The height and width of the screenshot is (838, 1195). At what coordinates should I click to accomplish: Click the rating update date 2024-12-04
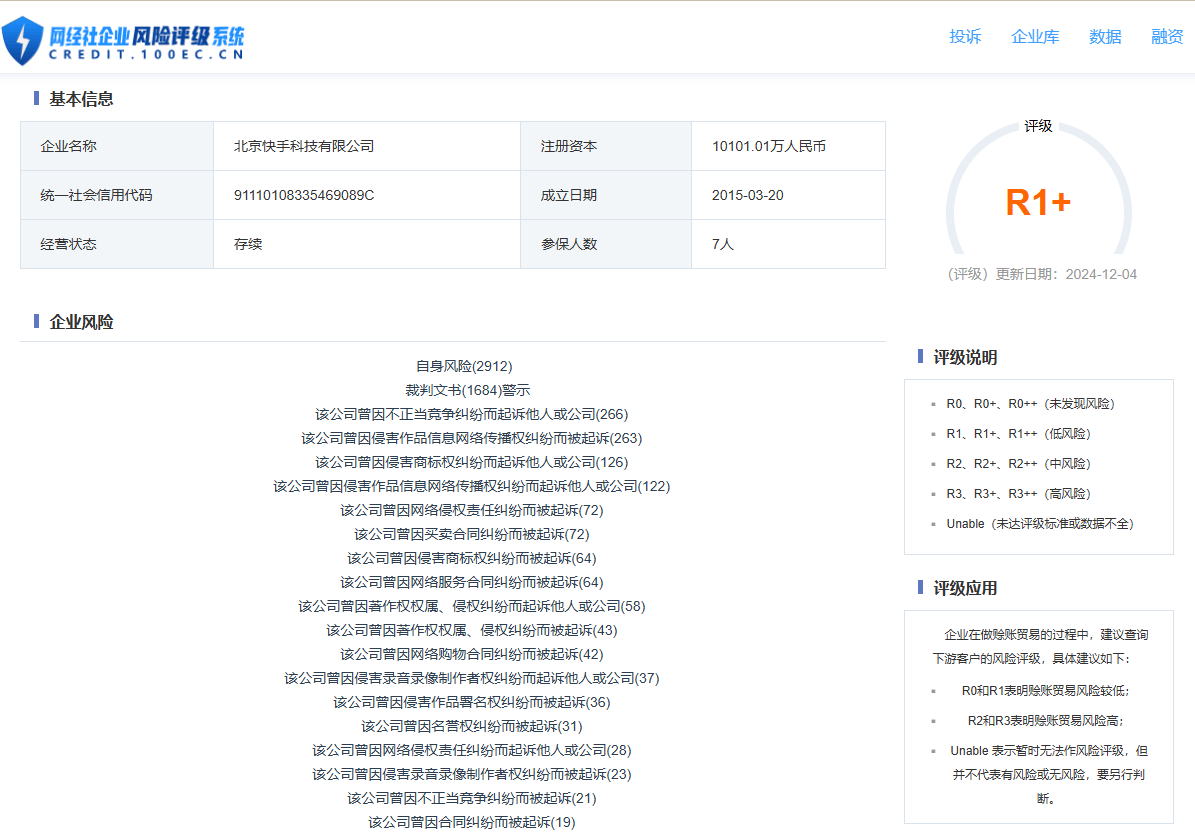tap(1100, 274)
